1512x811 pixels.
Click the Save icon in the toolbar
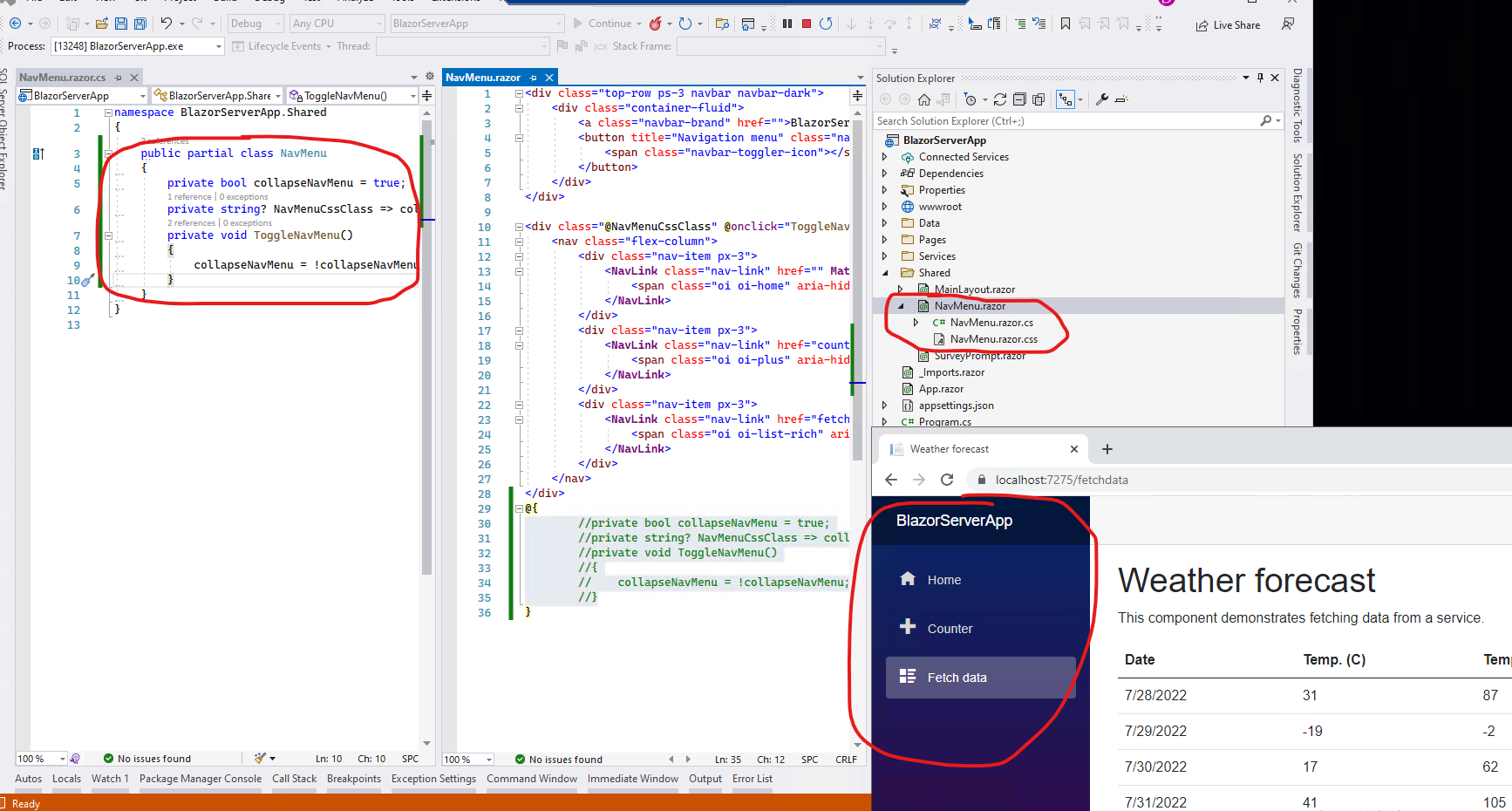click(x=121, y=24)
